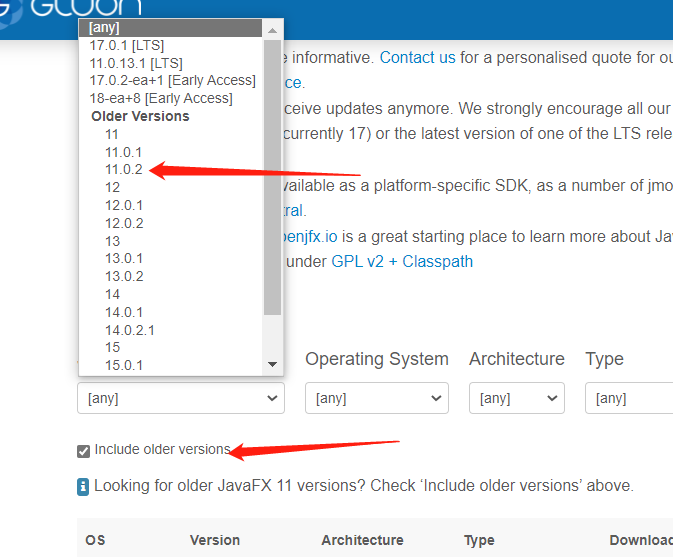673x557 pixels.
Task: Open the Operating System dropdown
Action: [377, 398]
